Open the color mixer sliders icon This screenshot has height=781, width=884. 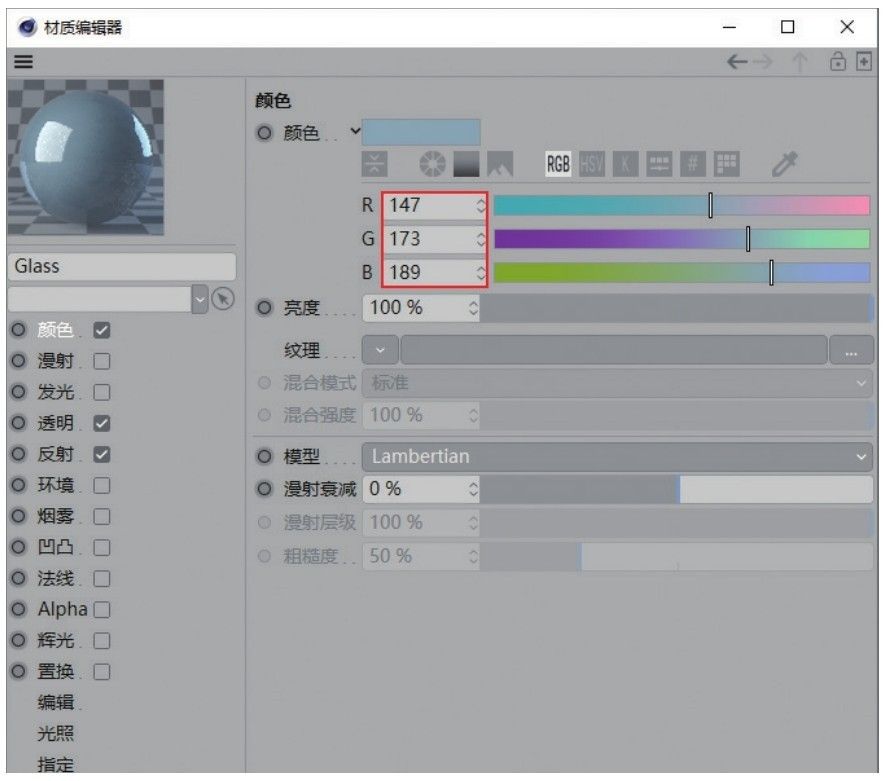click(x=659, y=164)
